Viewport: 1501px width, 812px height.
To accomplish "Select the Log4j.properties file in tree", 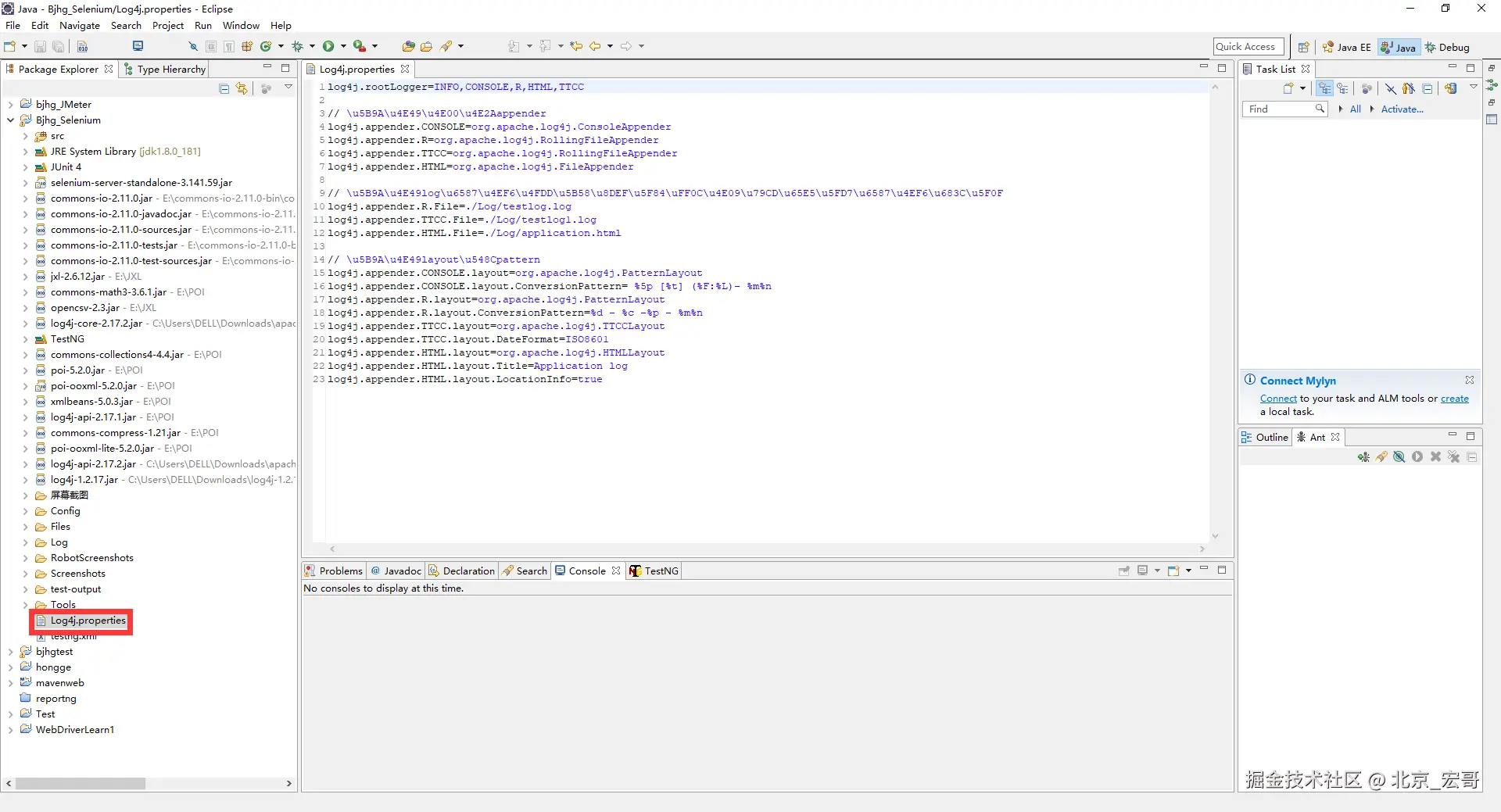I will click(88, 621).
